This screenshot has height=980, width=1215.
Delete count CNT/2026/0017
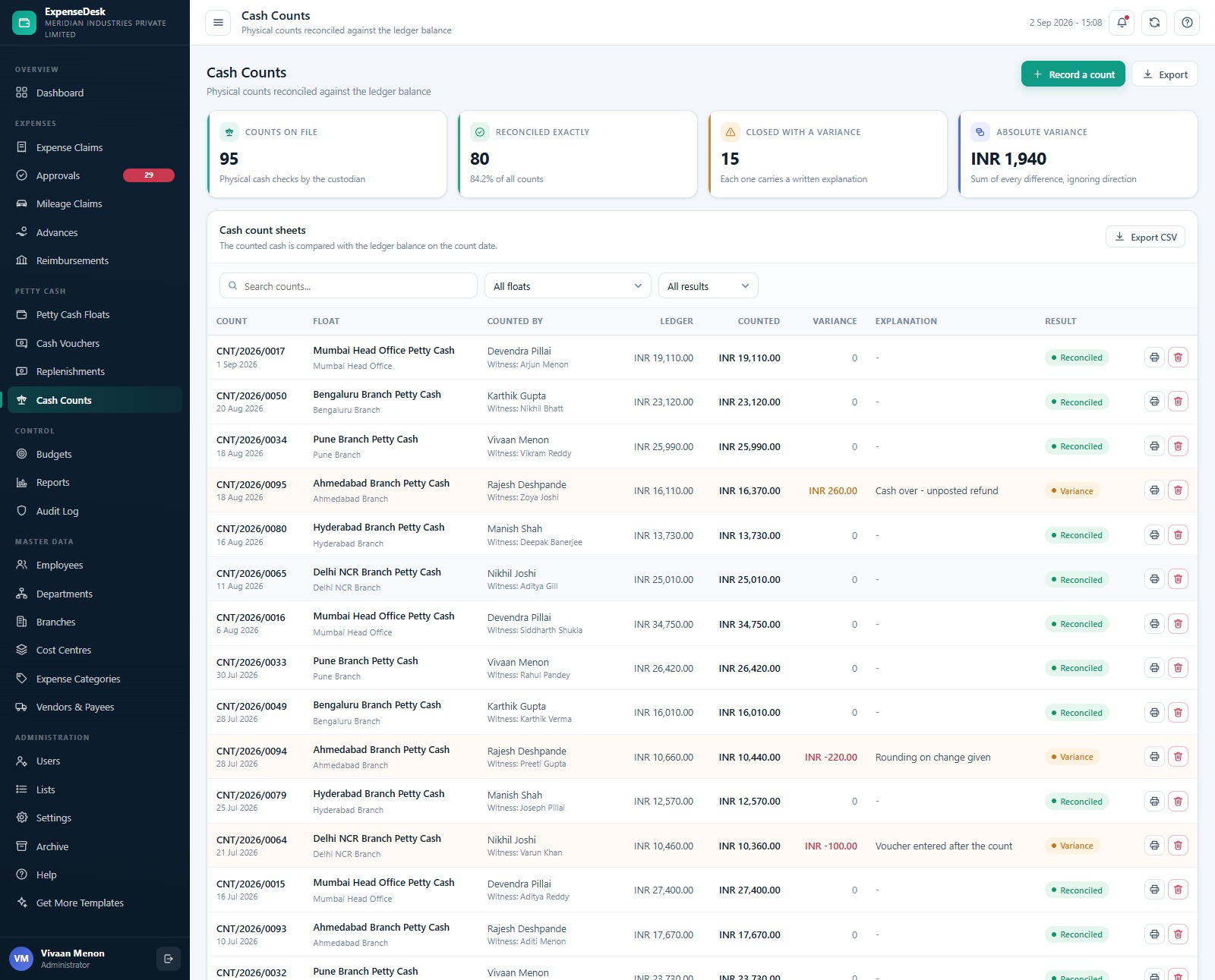click(1178, 358)
